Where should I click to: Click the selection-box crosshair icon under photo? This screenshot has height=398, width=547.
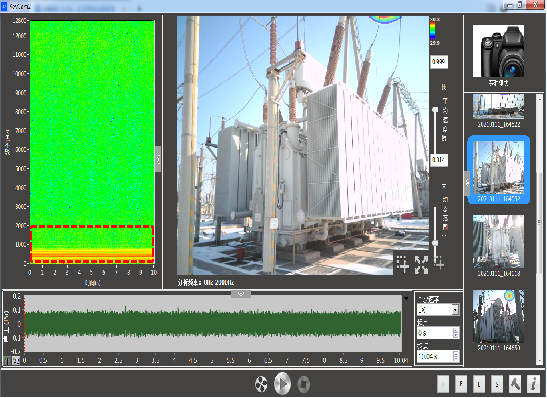[x=402, y=264]
